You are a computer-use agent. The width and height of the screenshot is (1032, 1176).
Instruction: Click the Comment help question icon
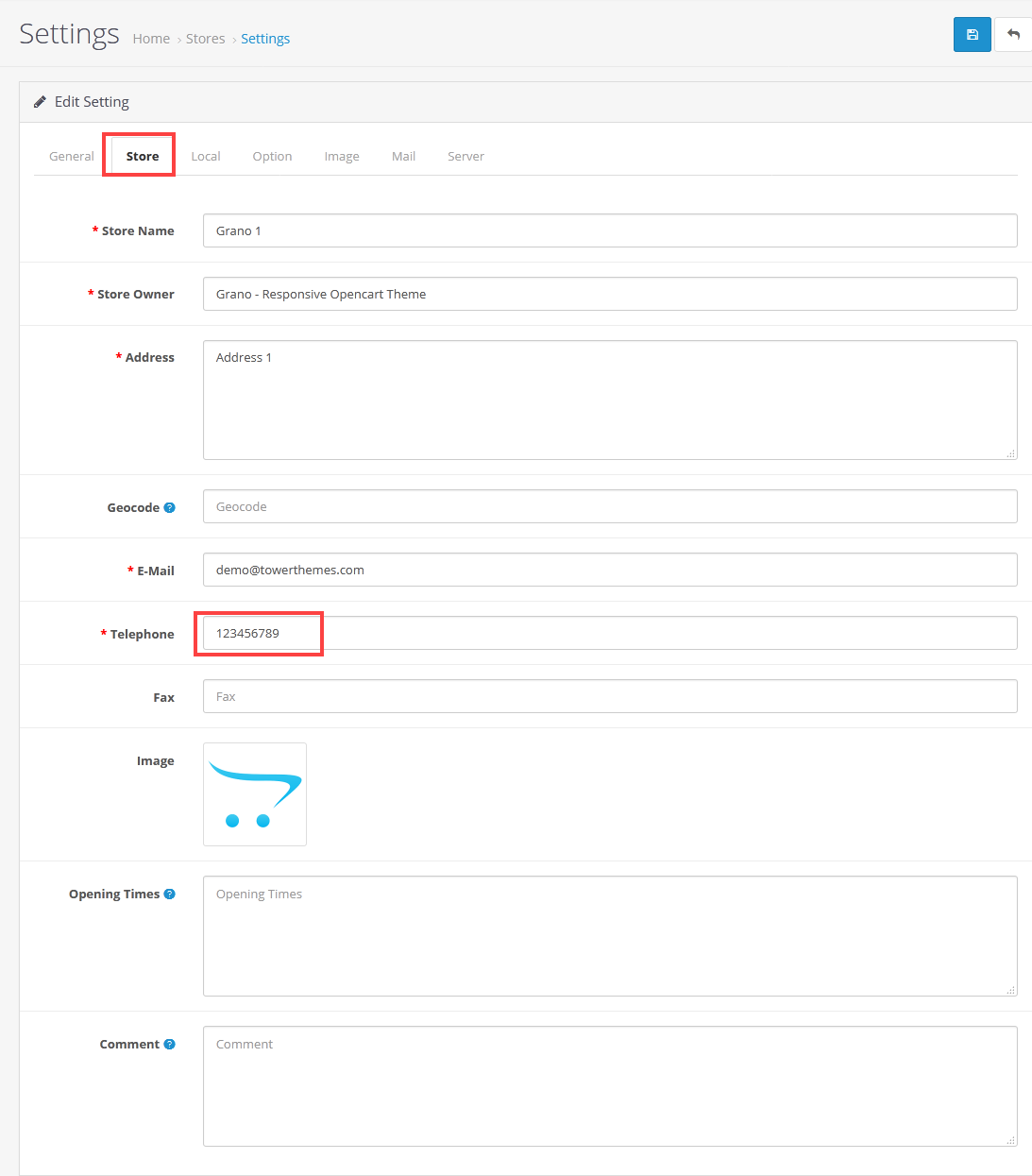pyautogui.click(x=170, y=1044)
